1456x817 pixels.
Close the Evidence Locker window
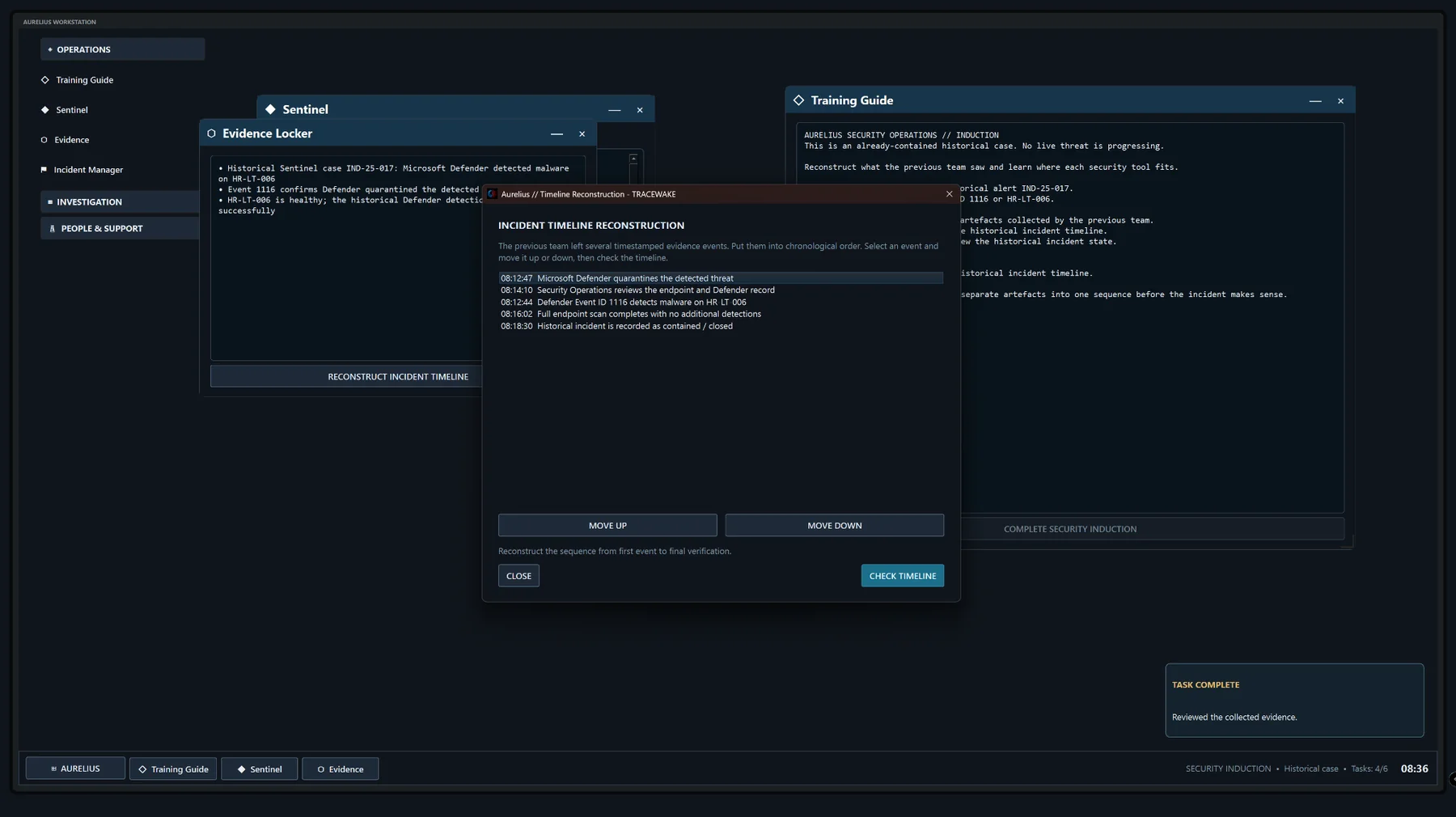(582, 134)
